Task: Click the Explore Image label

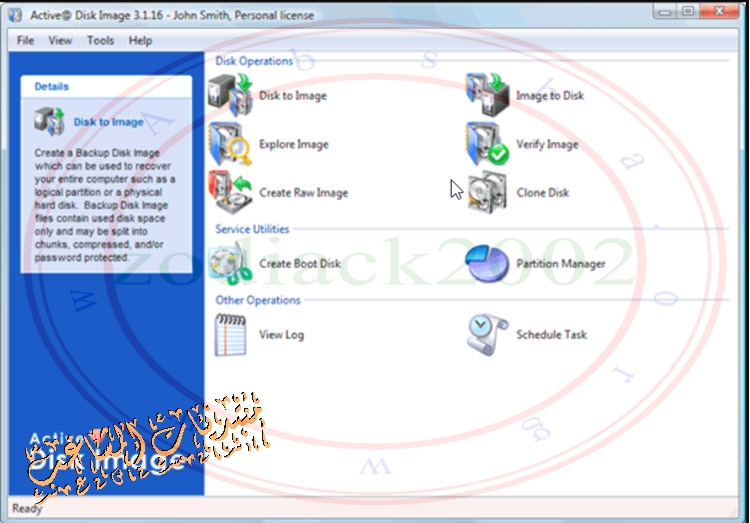Action: tap(294, 144)
